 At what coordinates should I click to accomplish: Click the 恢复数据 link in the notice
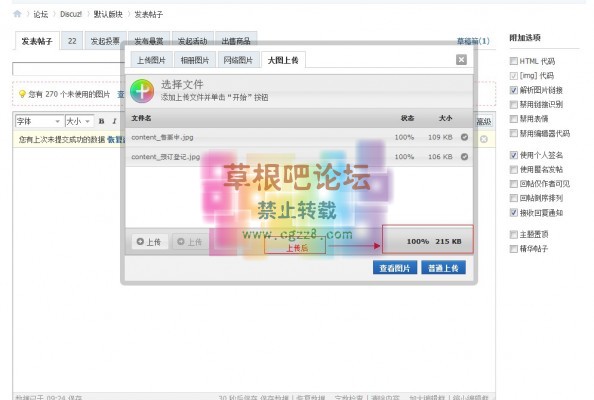117,139
